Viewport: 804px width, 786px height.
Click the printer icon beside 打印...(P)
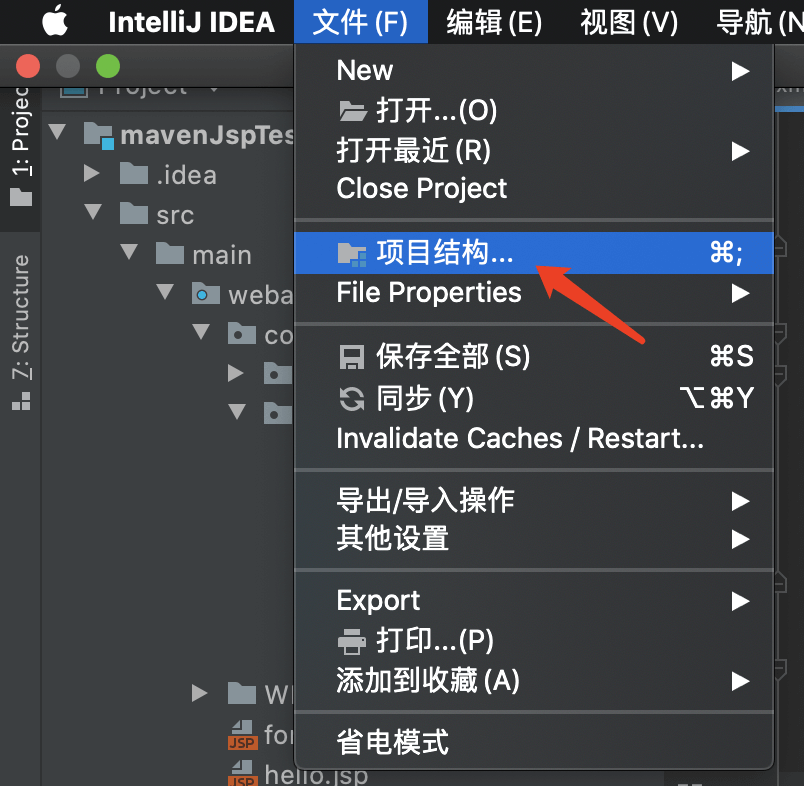click(x=352, y=641)
